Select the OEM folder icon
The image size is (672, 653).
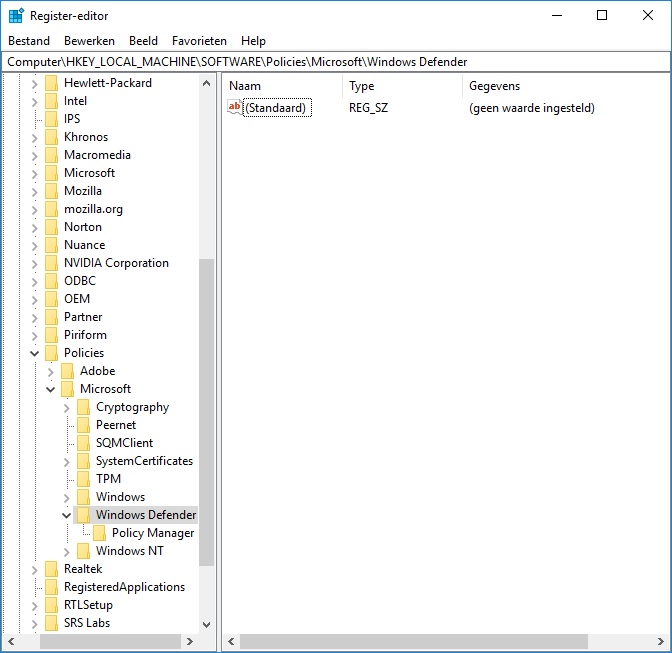[x=51, y=299]
